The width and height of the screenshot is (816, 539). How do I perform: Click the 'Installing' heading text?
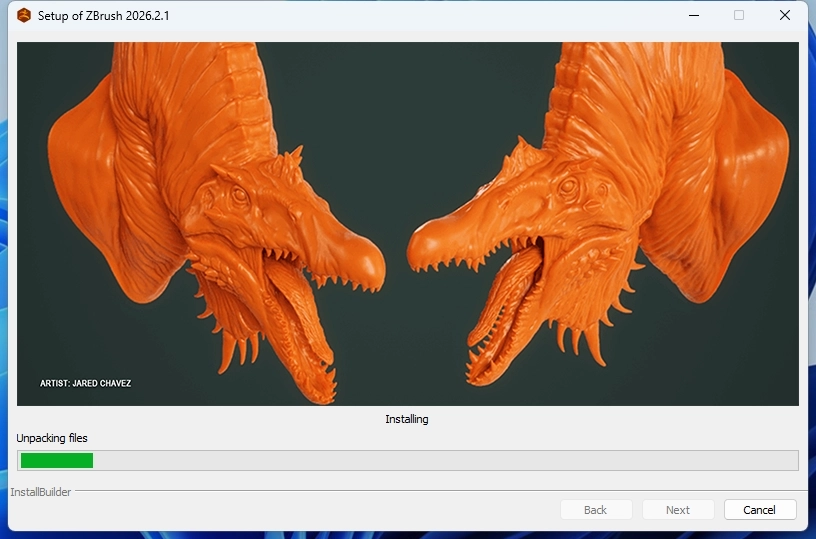[x=407, y=419]
